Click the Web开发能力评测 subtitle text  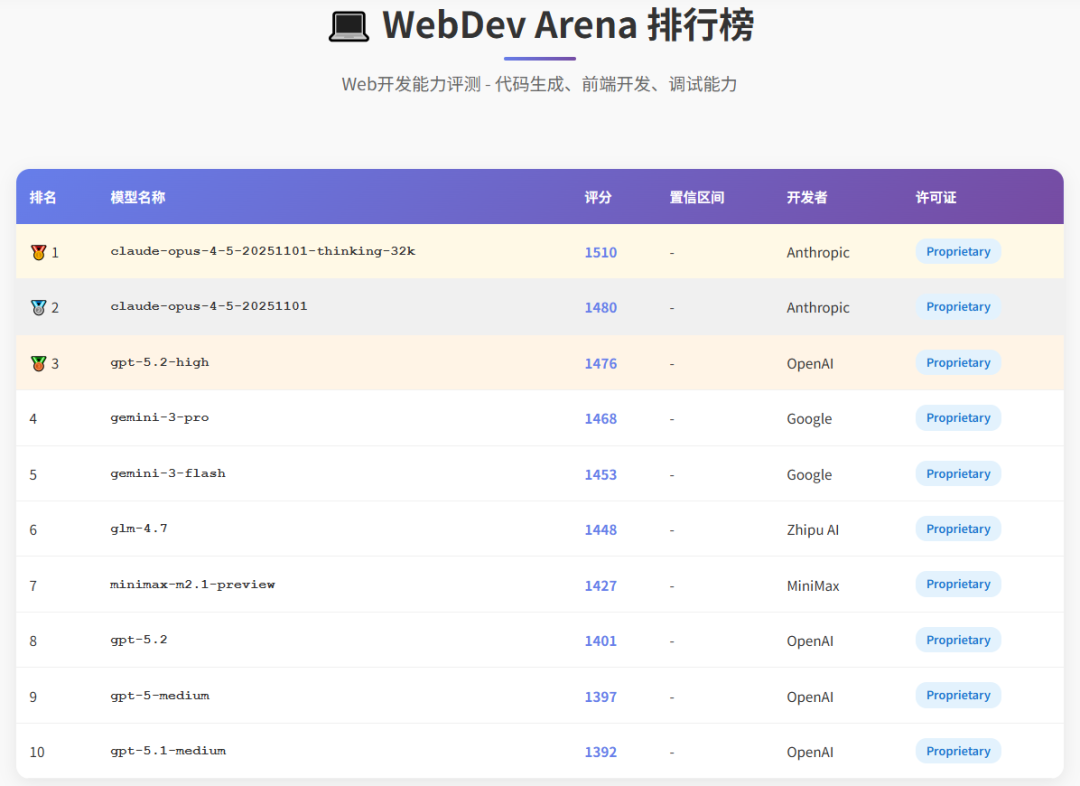pyautogui.click(x=539, y=84)
